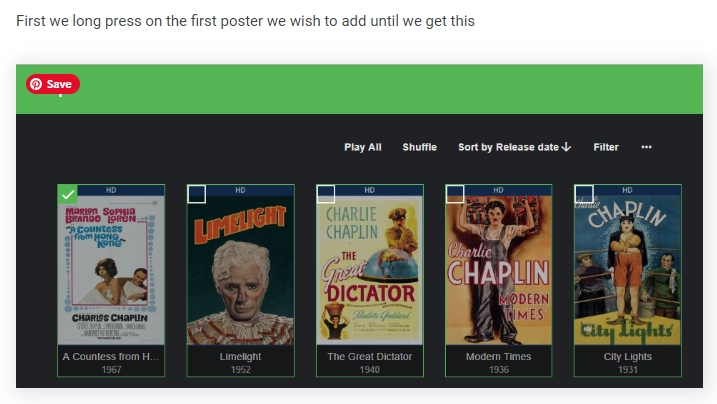Uncheck A Countess from Hong Kong checkbox
Image resolution: width=717 pixels, height=404 pixels.
click(x=68, y=194)
